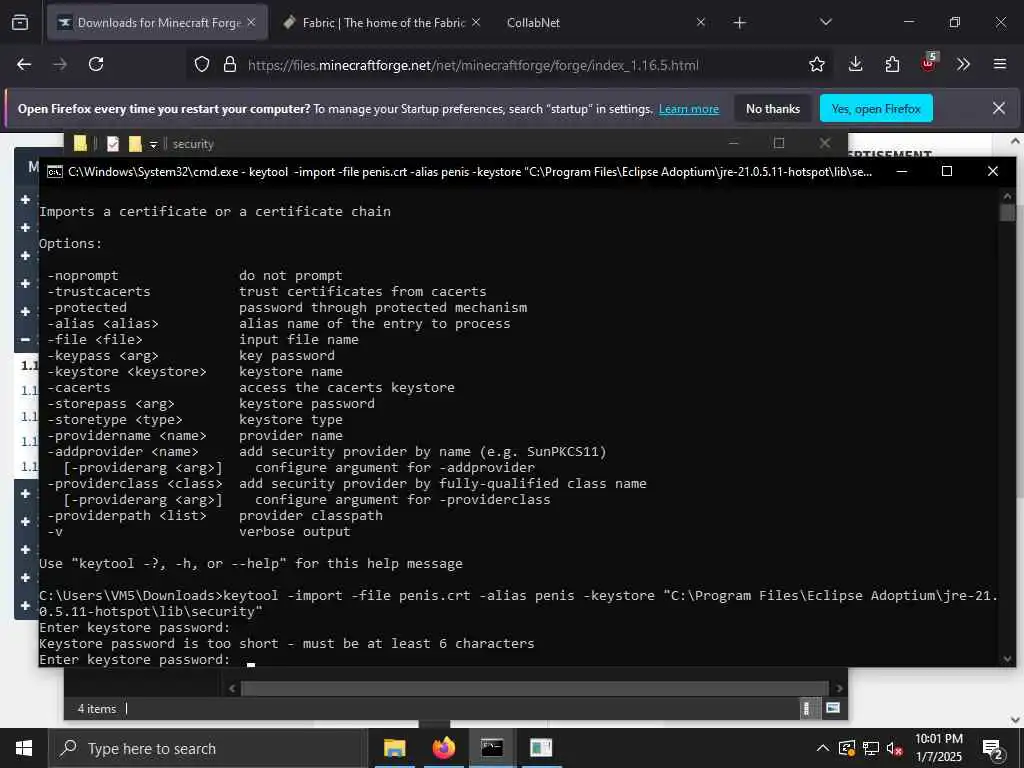Click the uBlock Origin toolbar icon
Screen dimensions: 1024x768
[928, 63]
